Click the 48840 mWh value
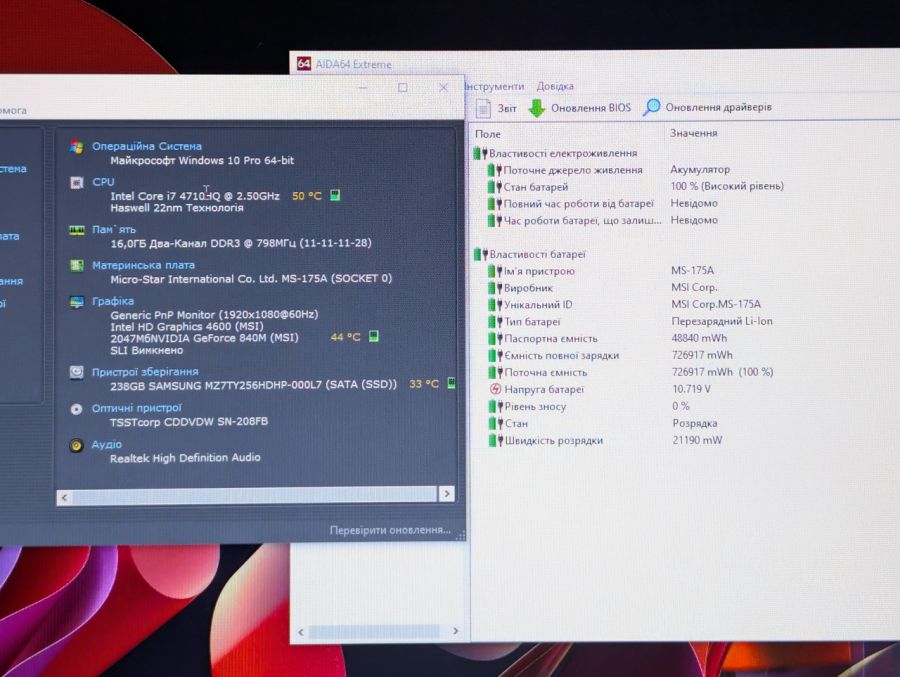This screenshot has height=677, width=900. click(699, 338)
